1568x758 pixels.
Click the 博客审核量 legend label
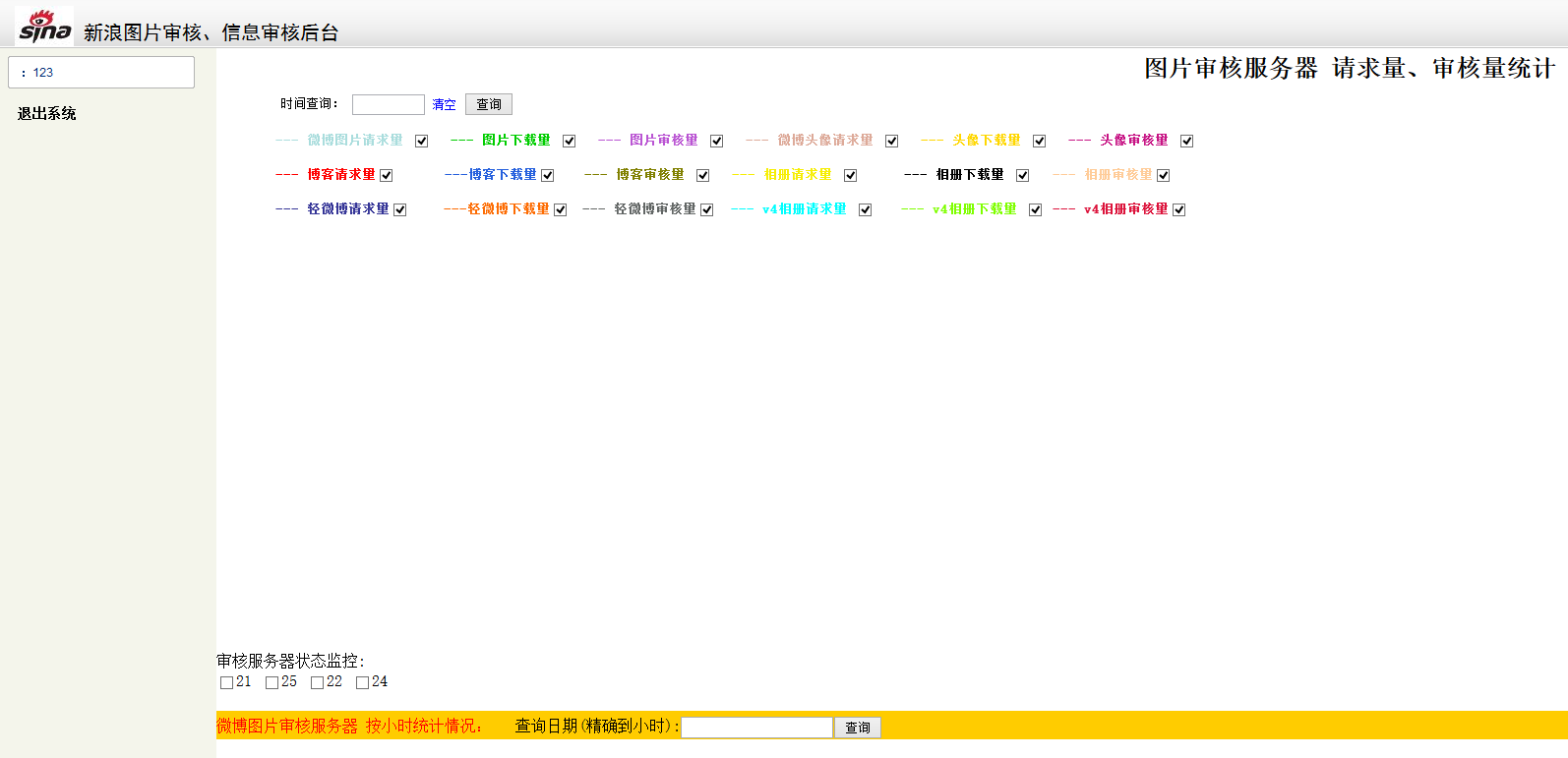click(x=650, y=175)
